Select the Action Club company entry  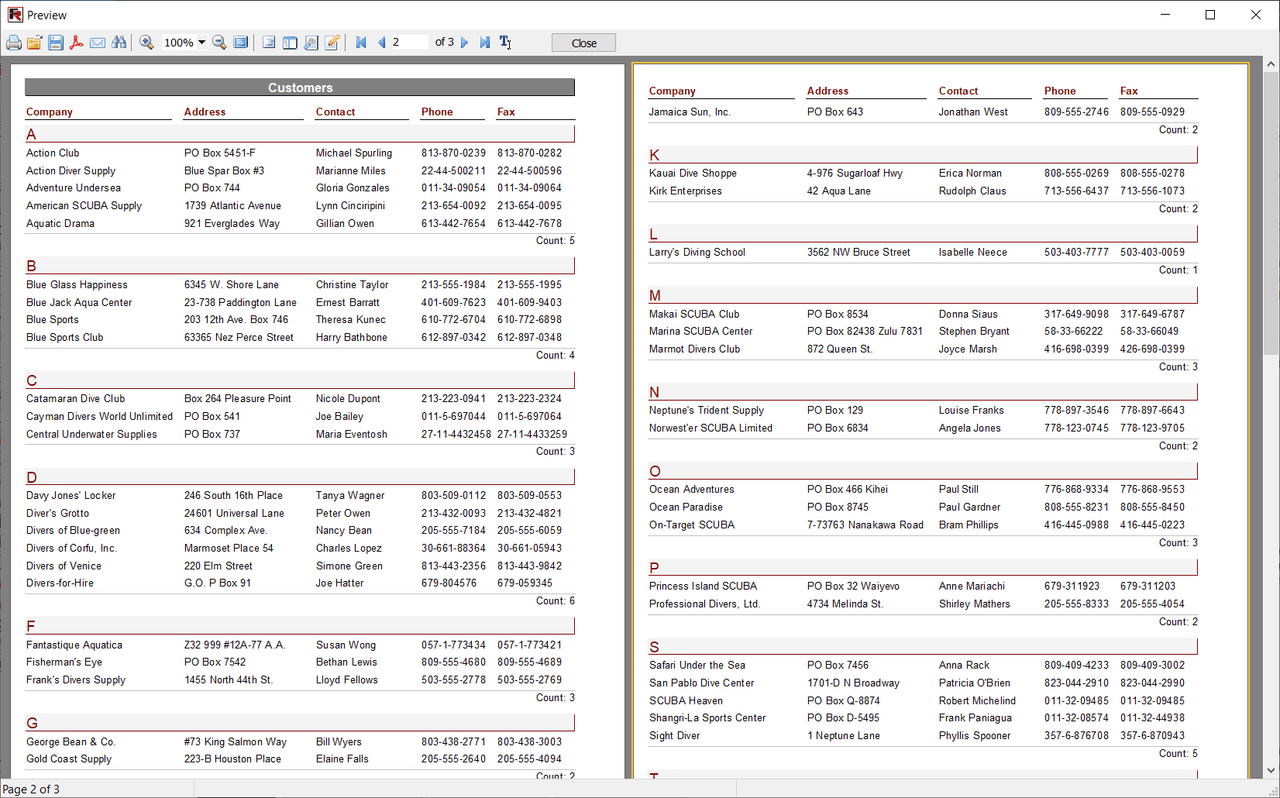[x=53, y=153]
